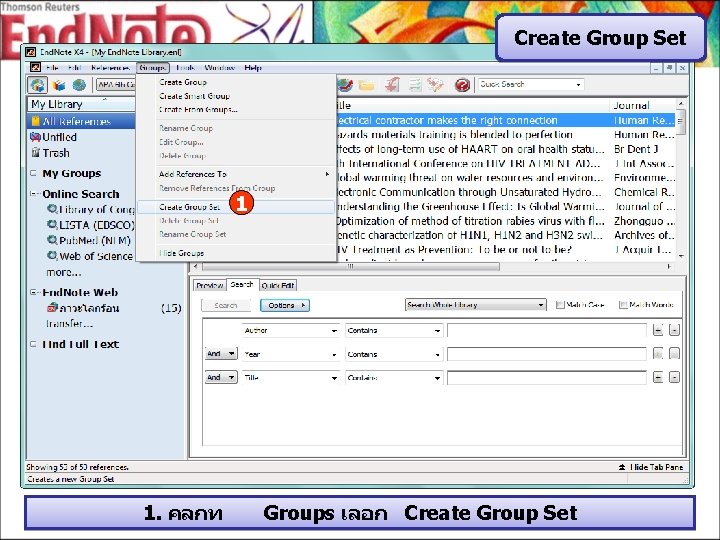
Task: Collapse the EndNote Web group set
Action: tap(33, 292)
